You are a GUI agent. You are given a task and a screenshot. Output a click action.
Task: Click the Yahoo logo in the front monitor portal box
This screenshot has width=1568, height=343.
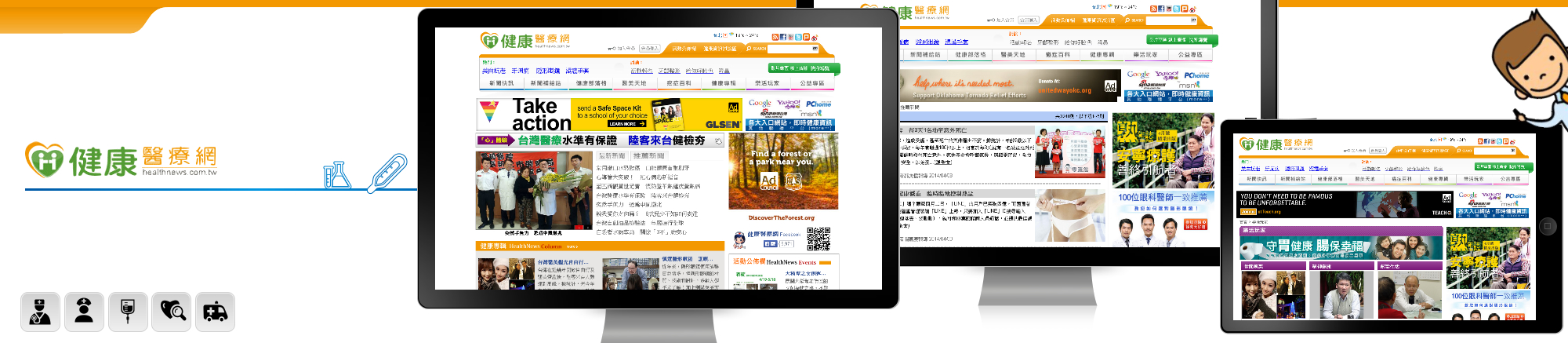(x=788, y=103)
